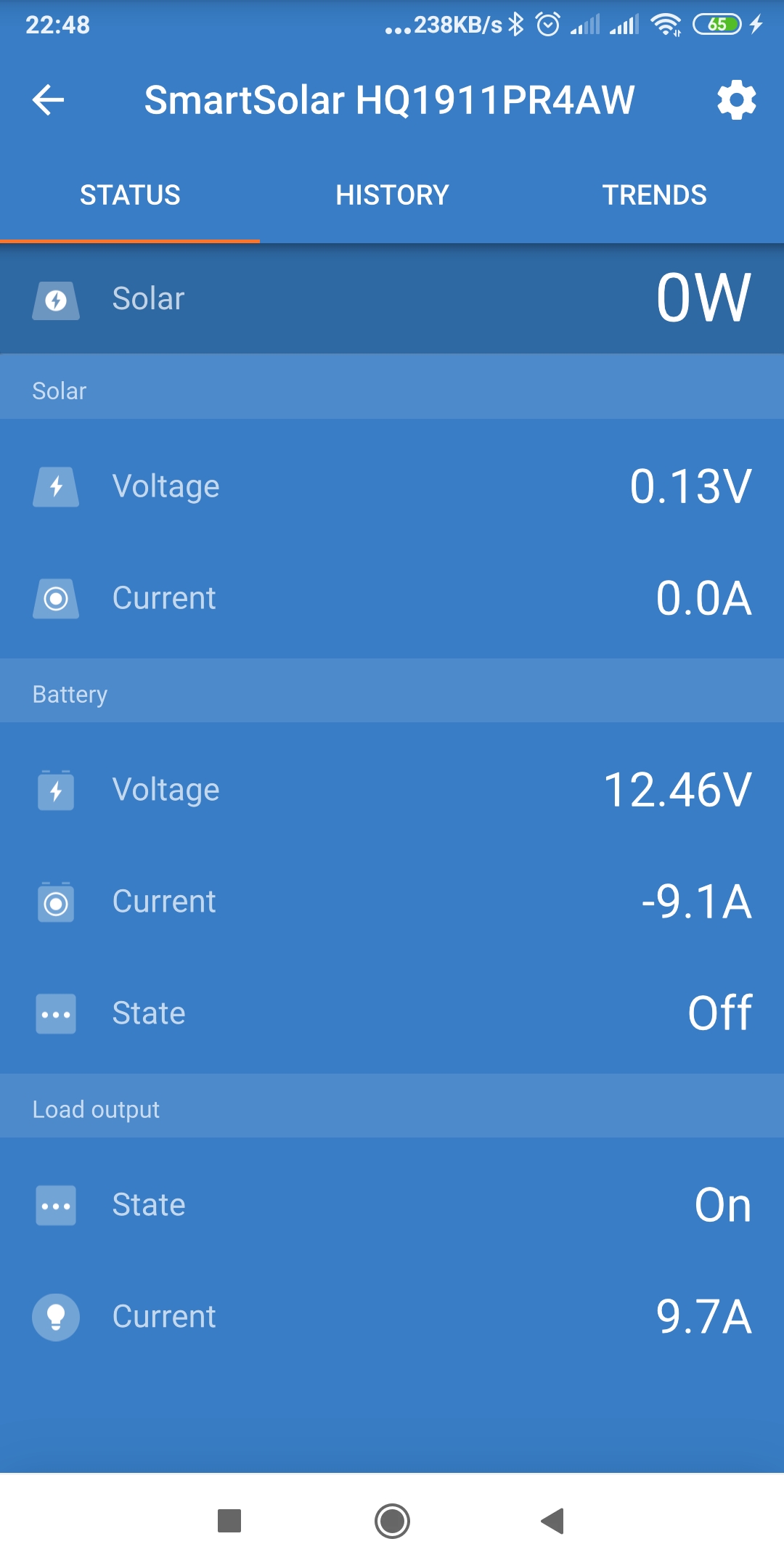Open settings via the gear icon
Viewport: 784px width, 1568px height.
pyautogui.click(x=736, y=100)
